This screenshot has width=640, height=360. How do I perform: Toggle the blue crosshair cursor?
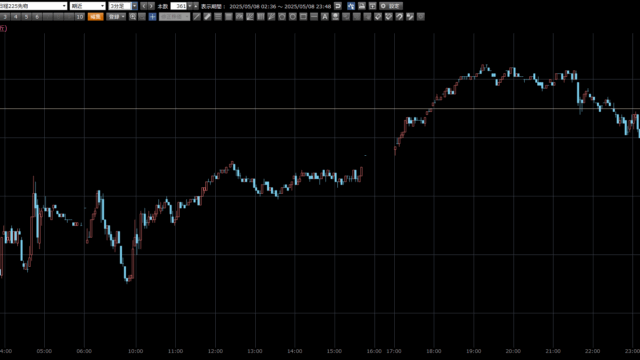point(152,17)
